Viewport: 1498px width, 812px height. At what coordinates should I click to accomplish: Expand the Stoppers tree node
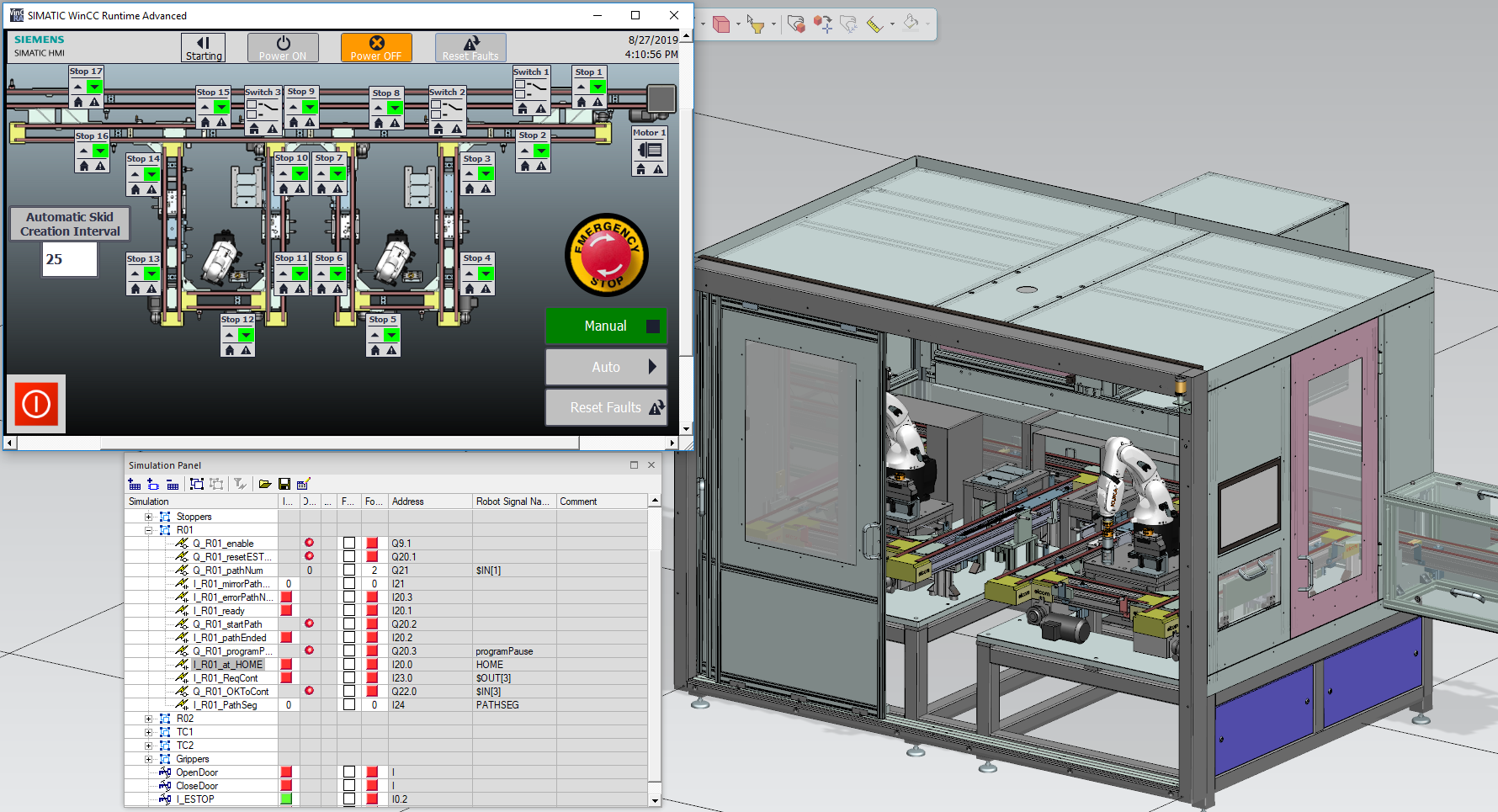coord(149,517)
